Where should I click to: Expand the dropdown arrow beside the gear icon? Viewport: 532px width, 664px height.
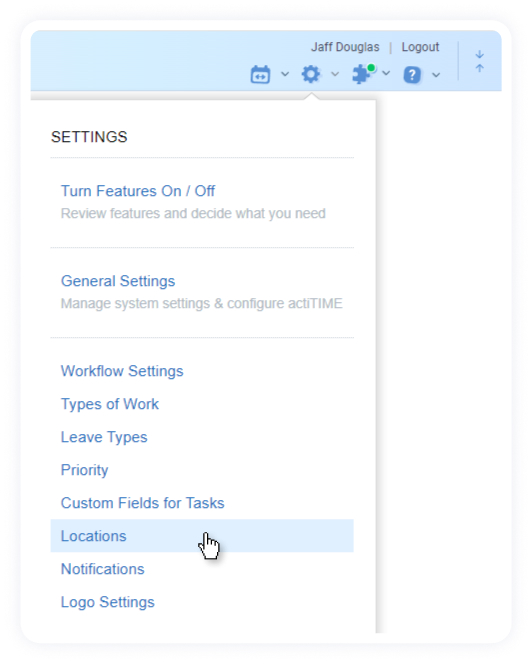335,74
